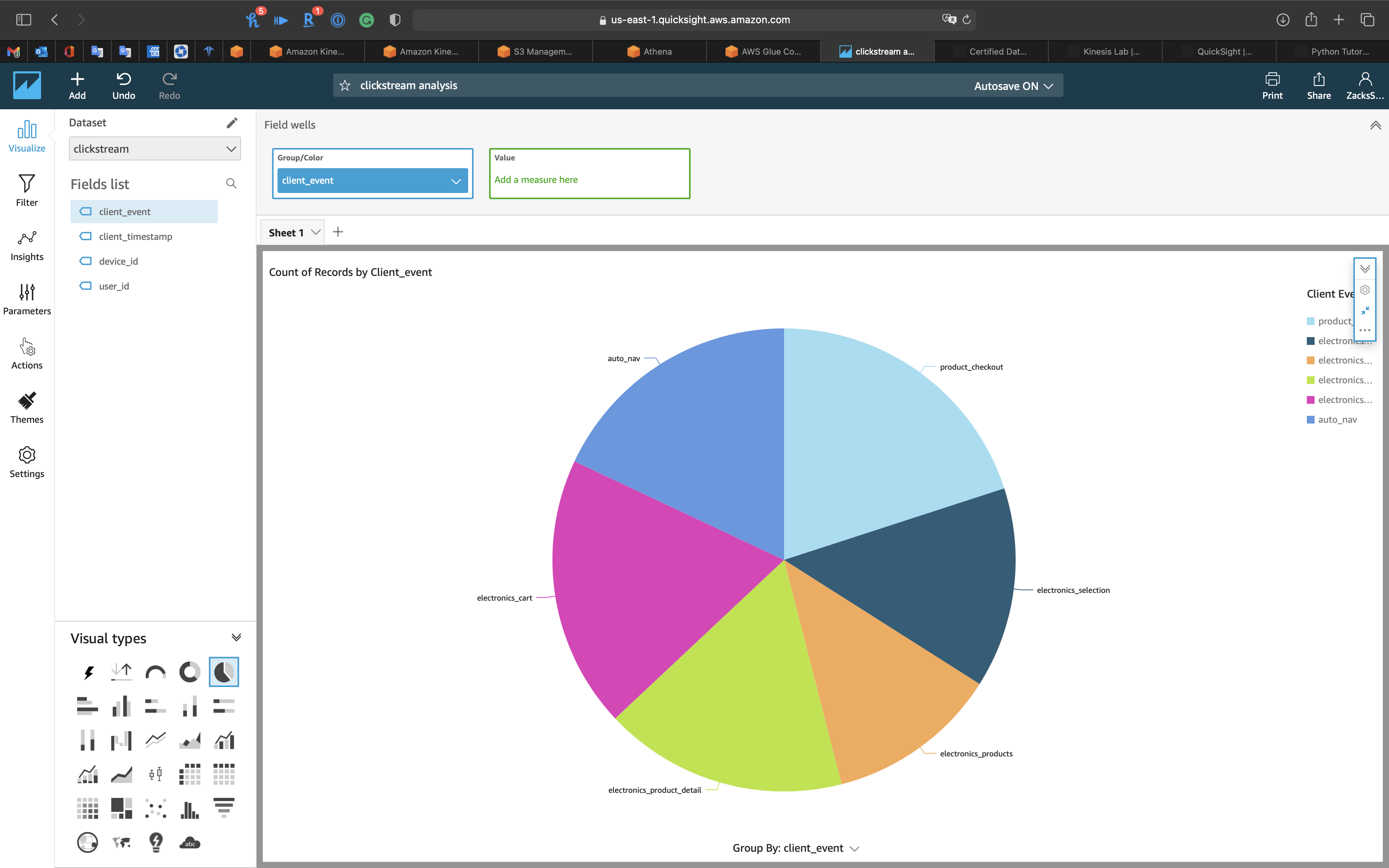Open the Filter panel in sidebar

point(26,191)
